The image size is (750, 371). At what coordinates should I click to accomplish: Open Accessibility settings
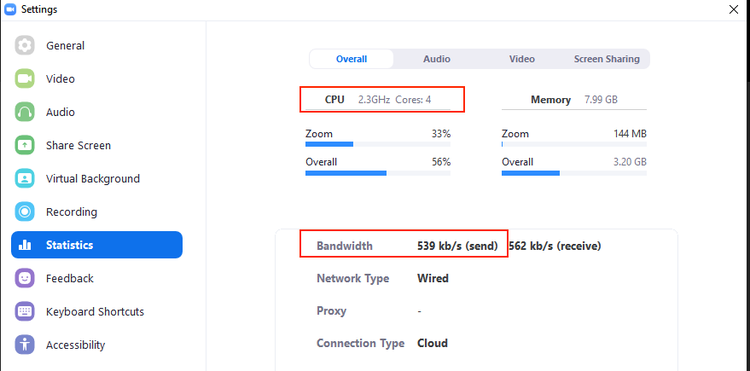coord(97,345)
